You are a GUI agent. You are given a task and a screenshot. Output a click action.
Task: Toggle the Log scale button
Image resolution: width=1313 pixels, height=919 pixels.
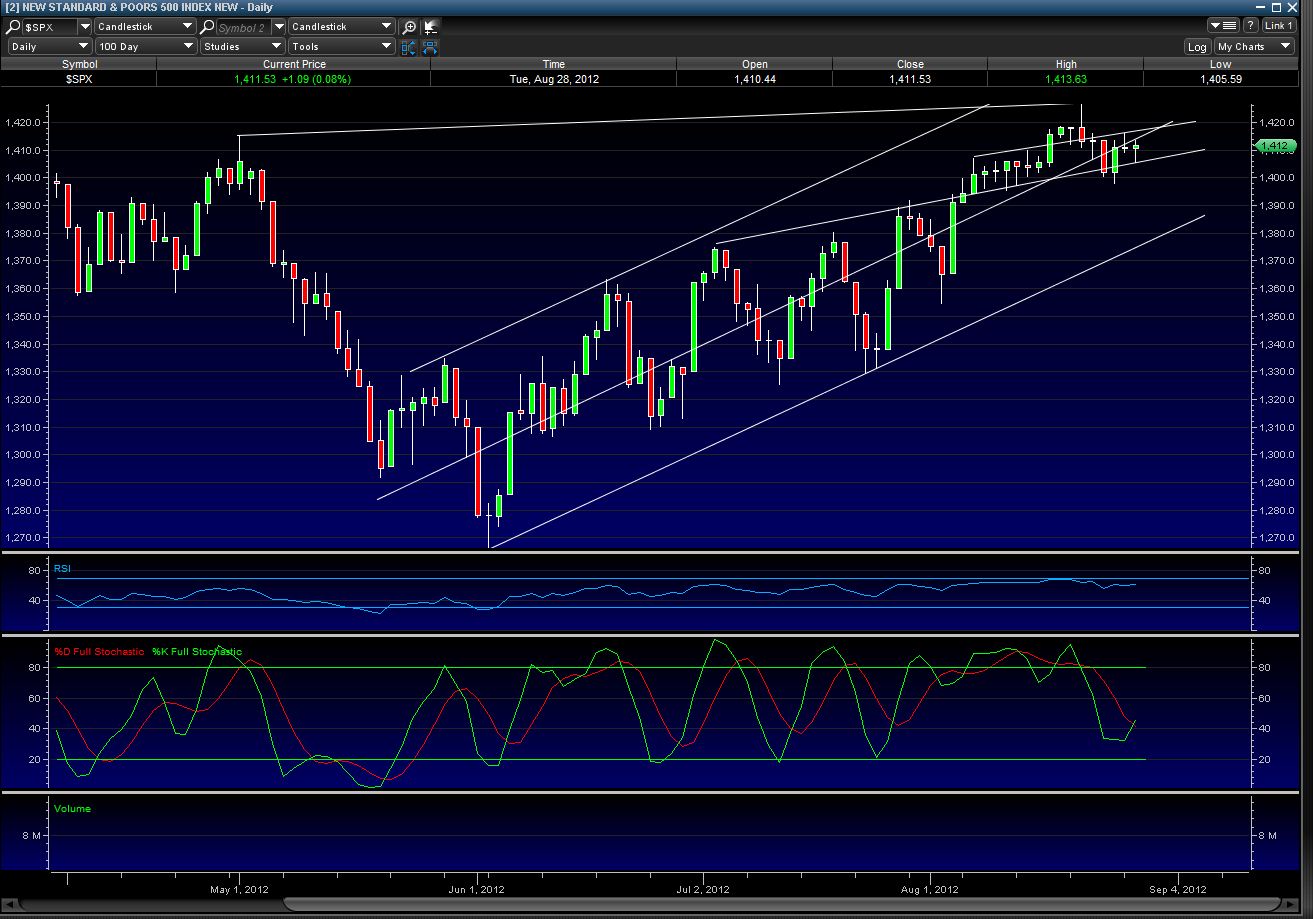tap(1197, 47)
